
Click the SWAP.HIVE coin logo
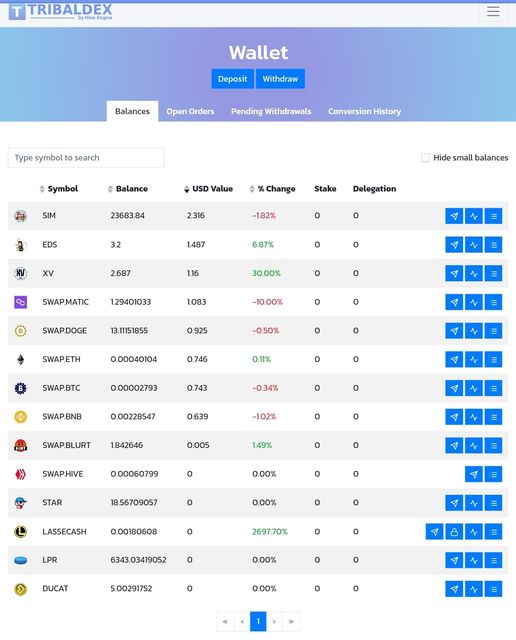click(x=20, y=474)
